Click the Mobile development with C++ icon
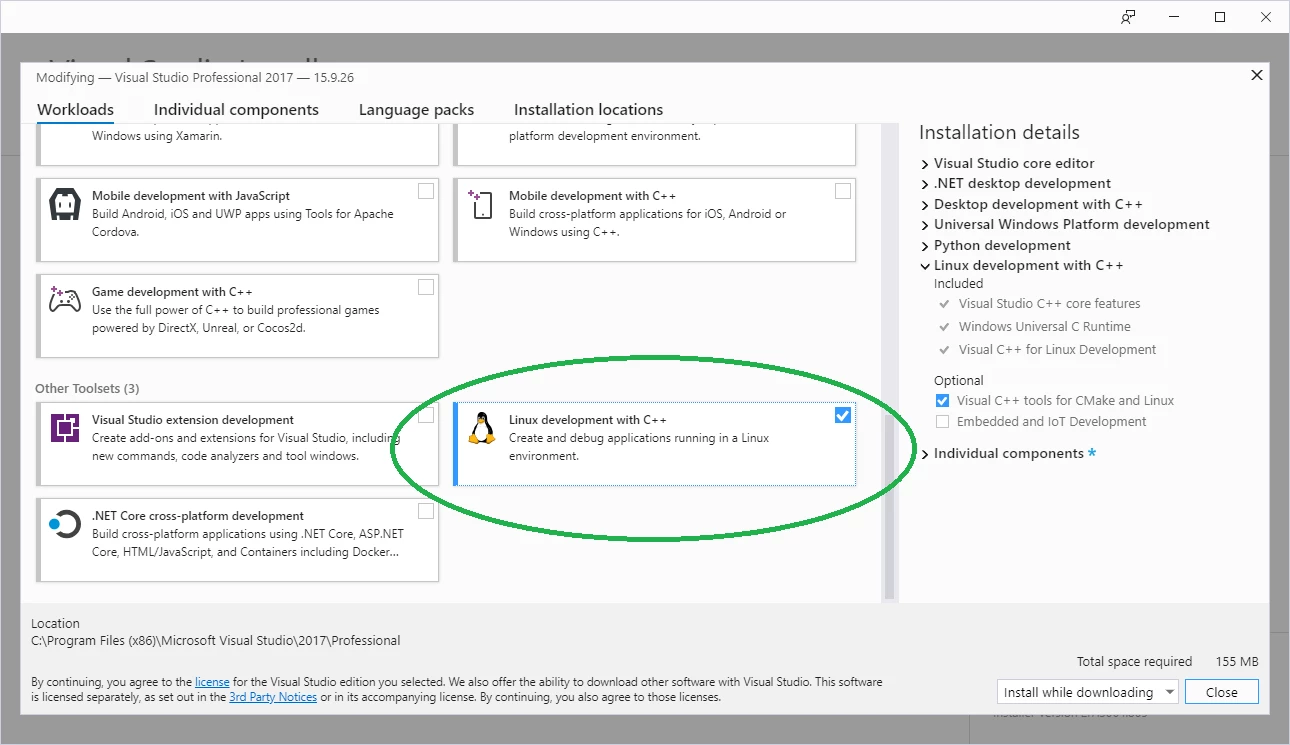1290x745 pixels. coord(482,204)
